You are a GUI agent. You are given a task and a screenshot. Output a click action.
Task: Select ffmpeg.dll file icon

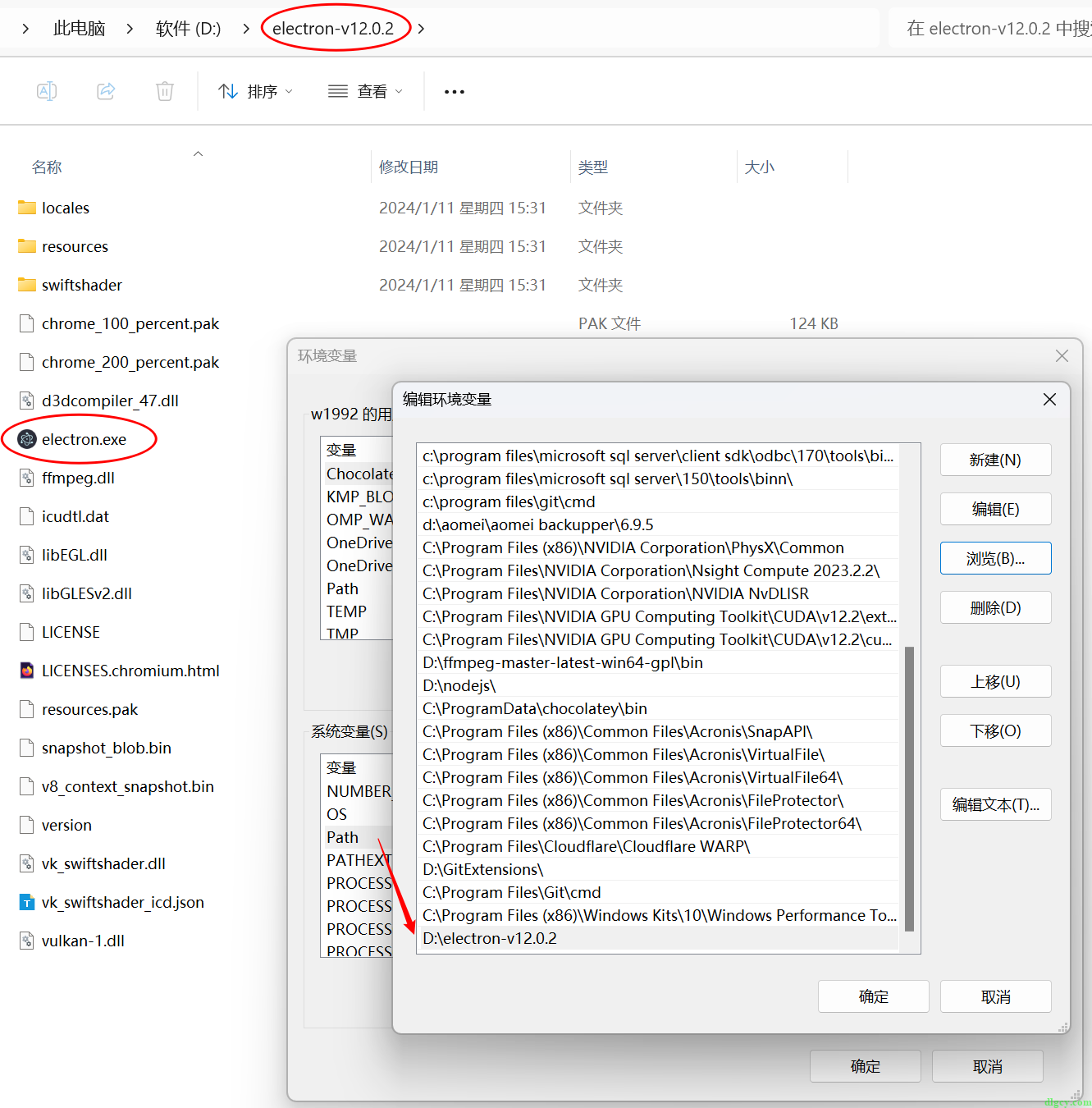coord(27,478)
